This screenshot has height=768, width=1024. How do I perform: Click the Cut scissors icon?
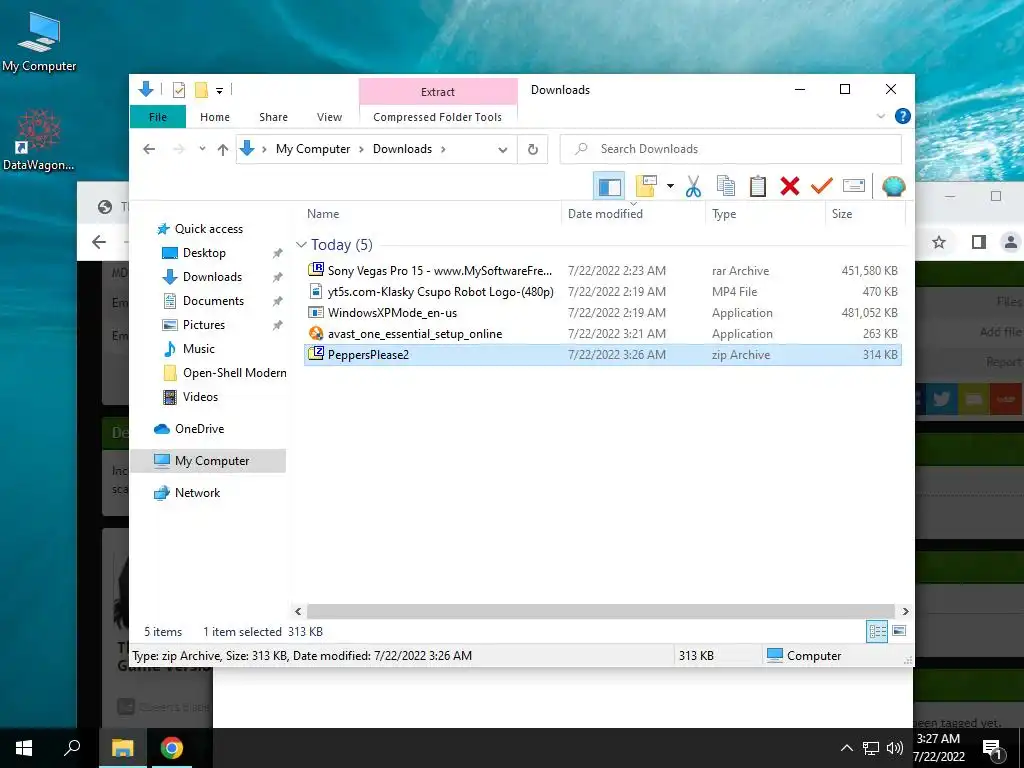coord(693,187)
